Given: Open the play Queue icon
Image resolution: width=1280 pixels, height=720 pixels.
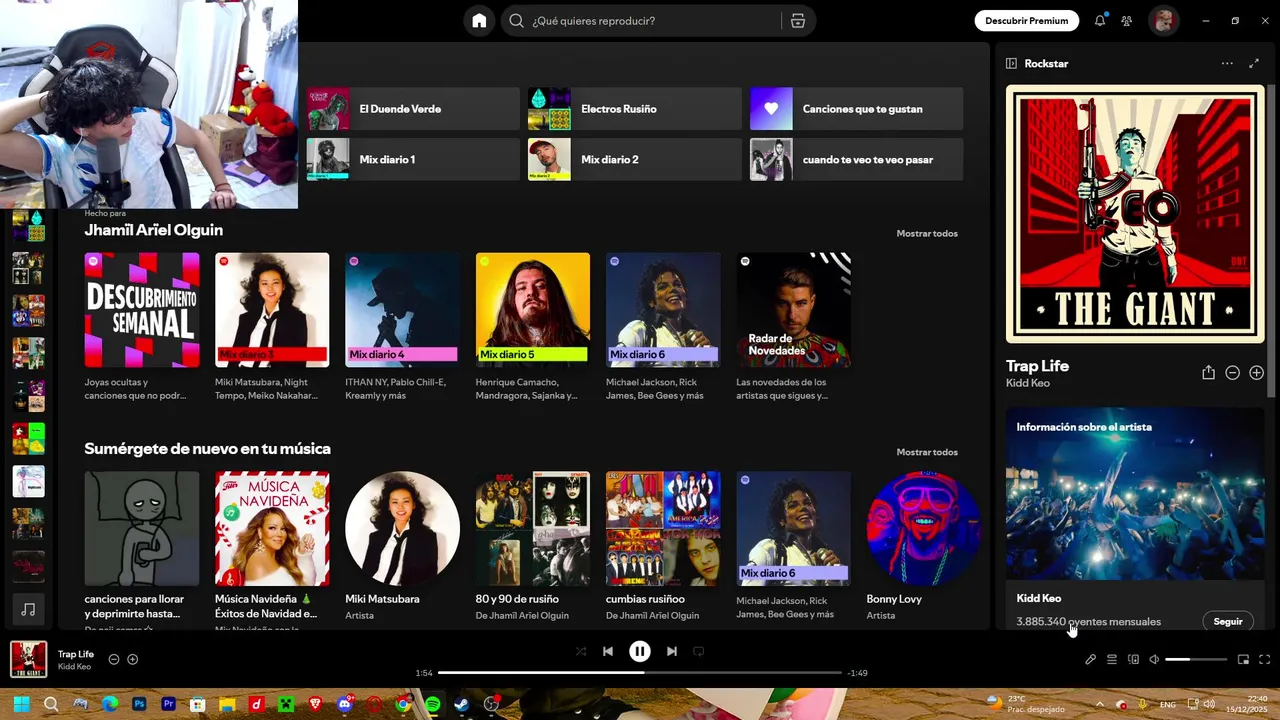Looking at the screenshot, I should click(x=1111, y=659).
